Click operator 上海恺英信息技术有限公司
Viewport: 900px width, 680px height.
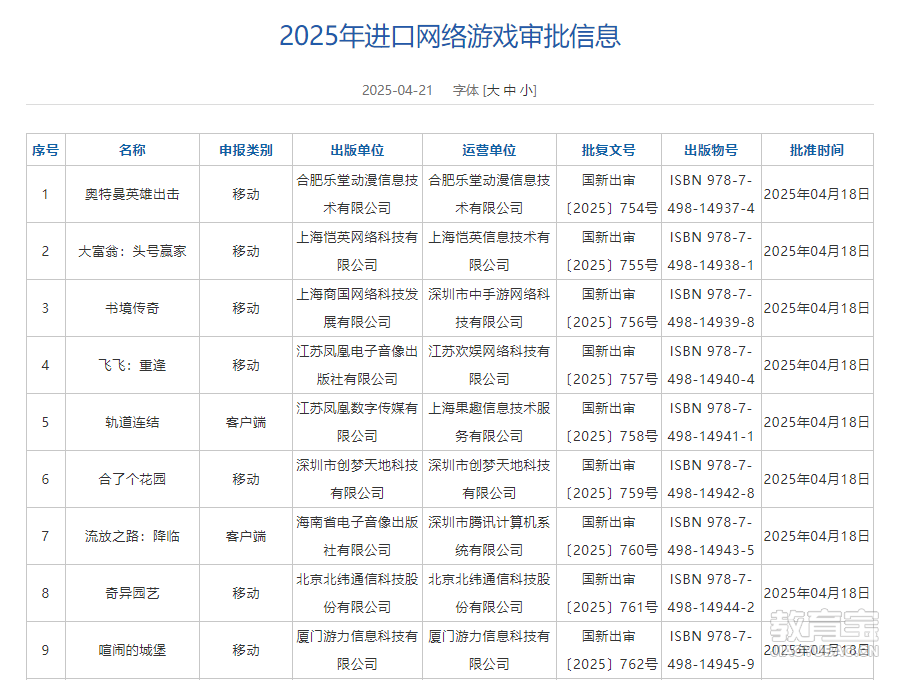(x=489, y=251)
